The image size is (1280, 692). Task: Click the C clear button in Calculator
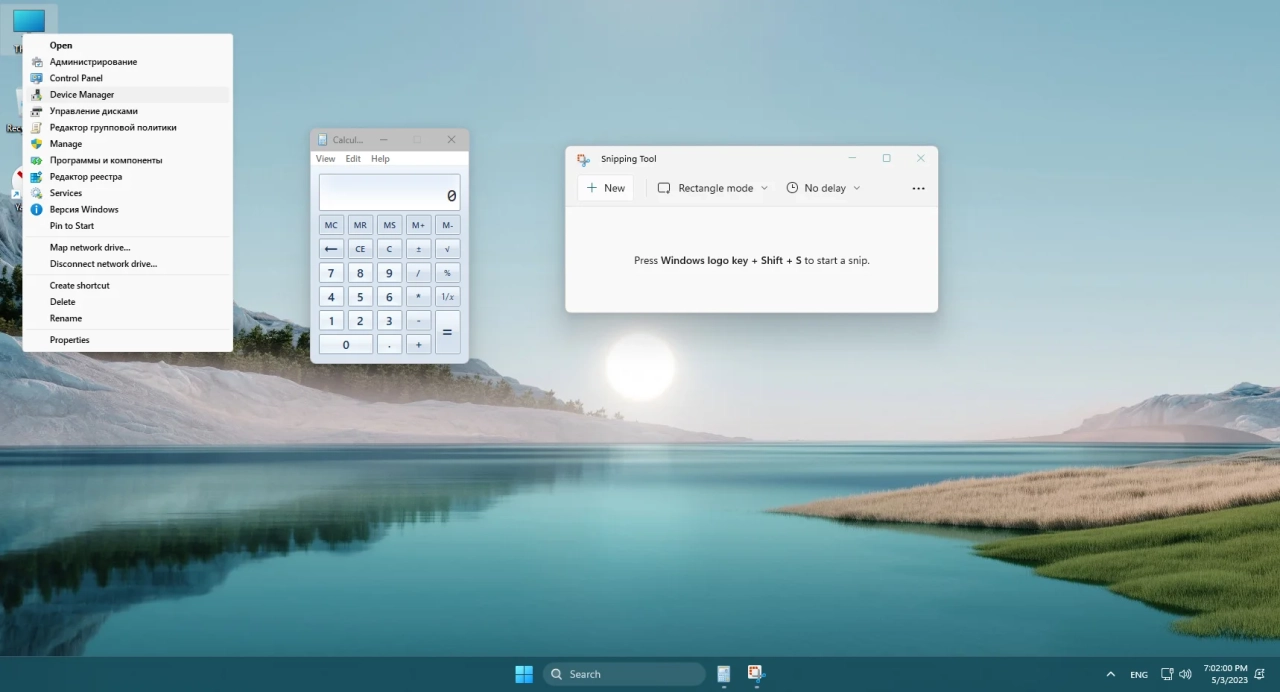coord(389,249)
